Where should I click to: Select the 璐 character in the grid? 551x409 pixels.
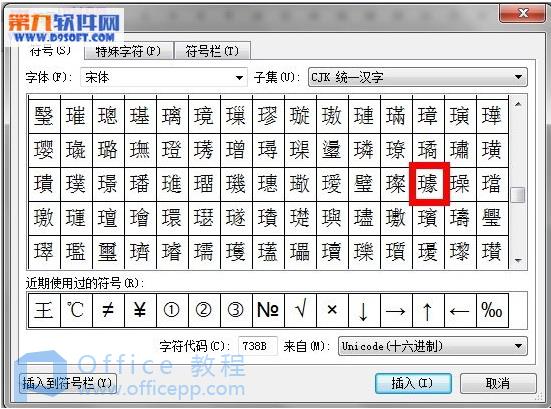[x=108, y=150]
